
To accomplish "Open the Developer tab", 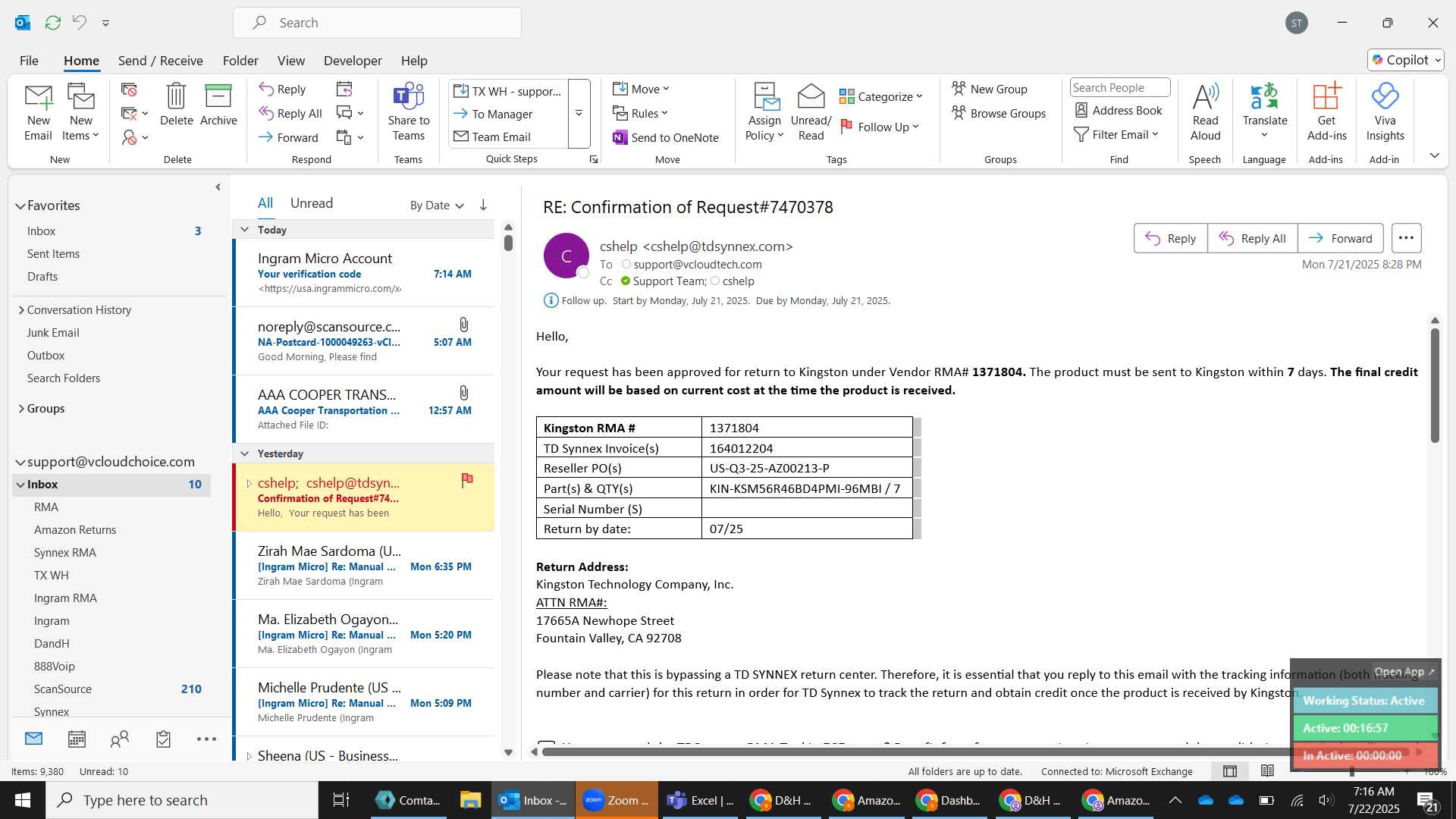I will tap(353, 61).
